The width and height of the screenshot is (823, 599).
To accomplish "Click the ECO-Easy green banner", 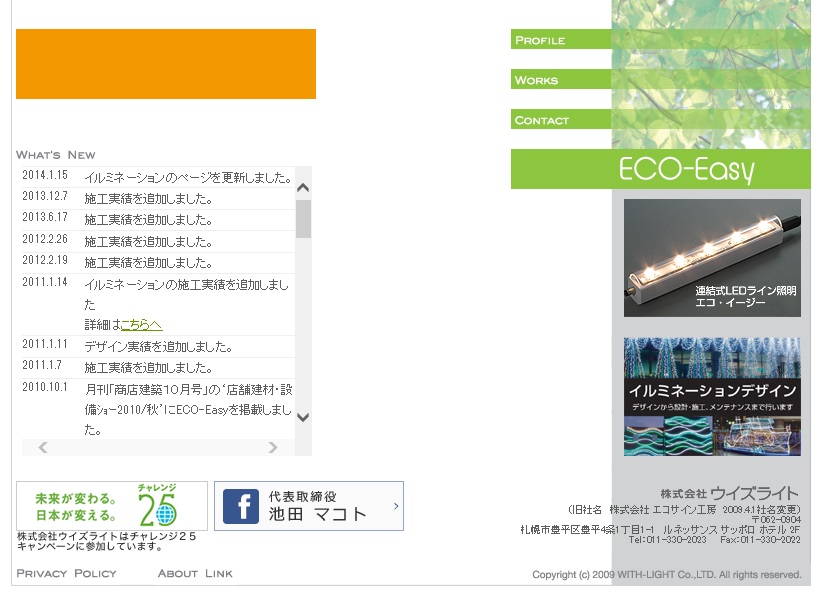I will coord(660,169).
